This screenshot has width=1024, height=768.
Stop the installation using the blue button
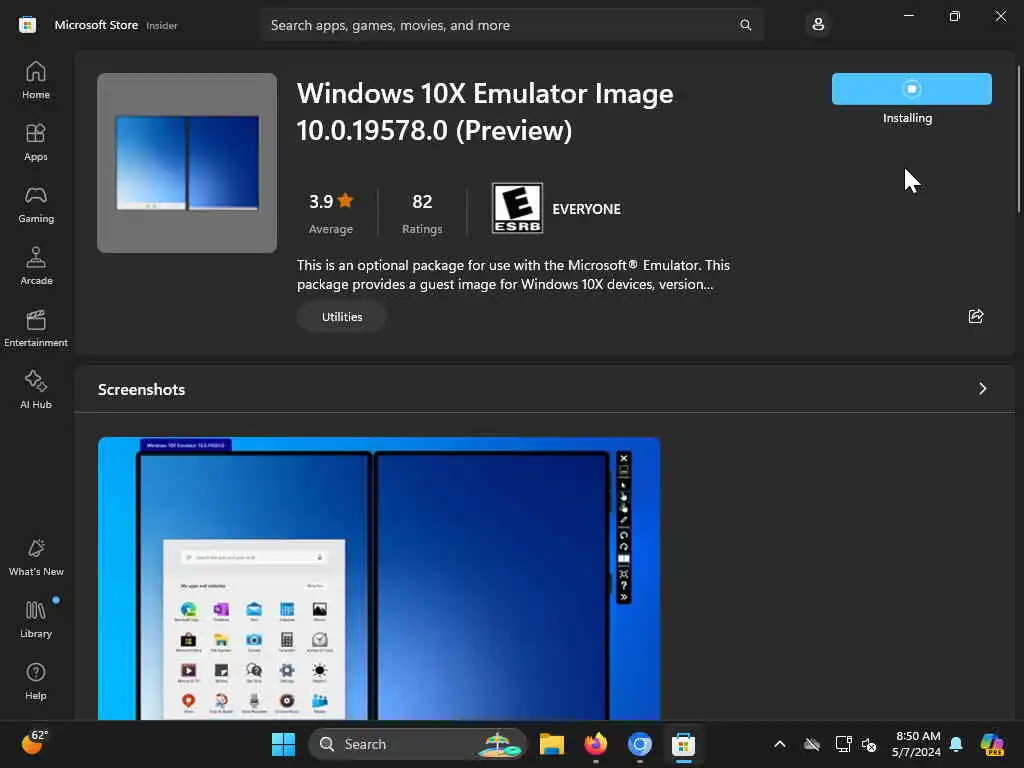click(x=912, y=89)
